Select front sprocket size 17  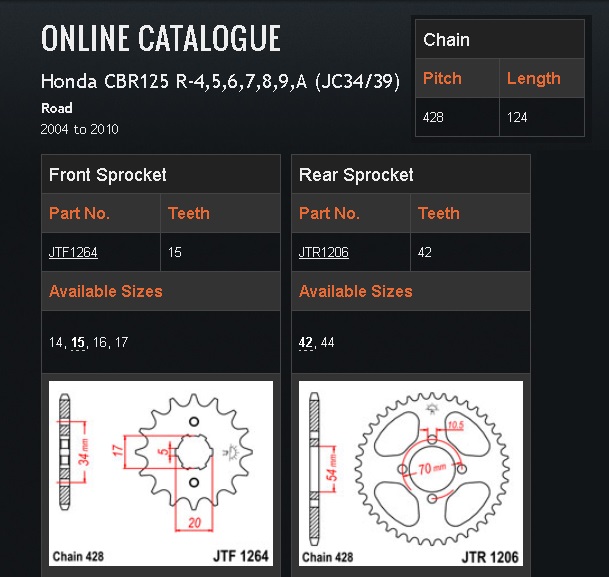click(x=121, y=342)
